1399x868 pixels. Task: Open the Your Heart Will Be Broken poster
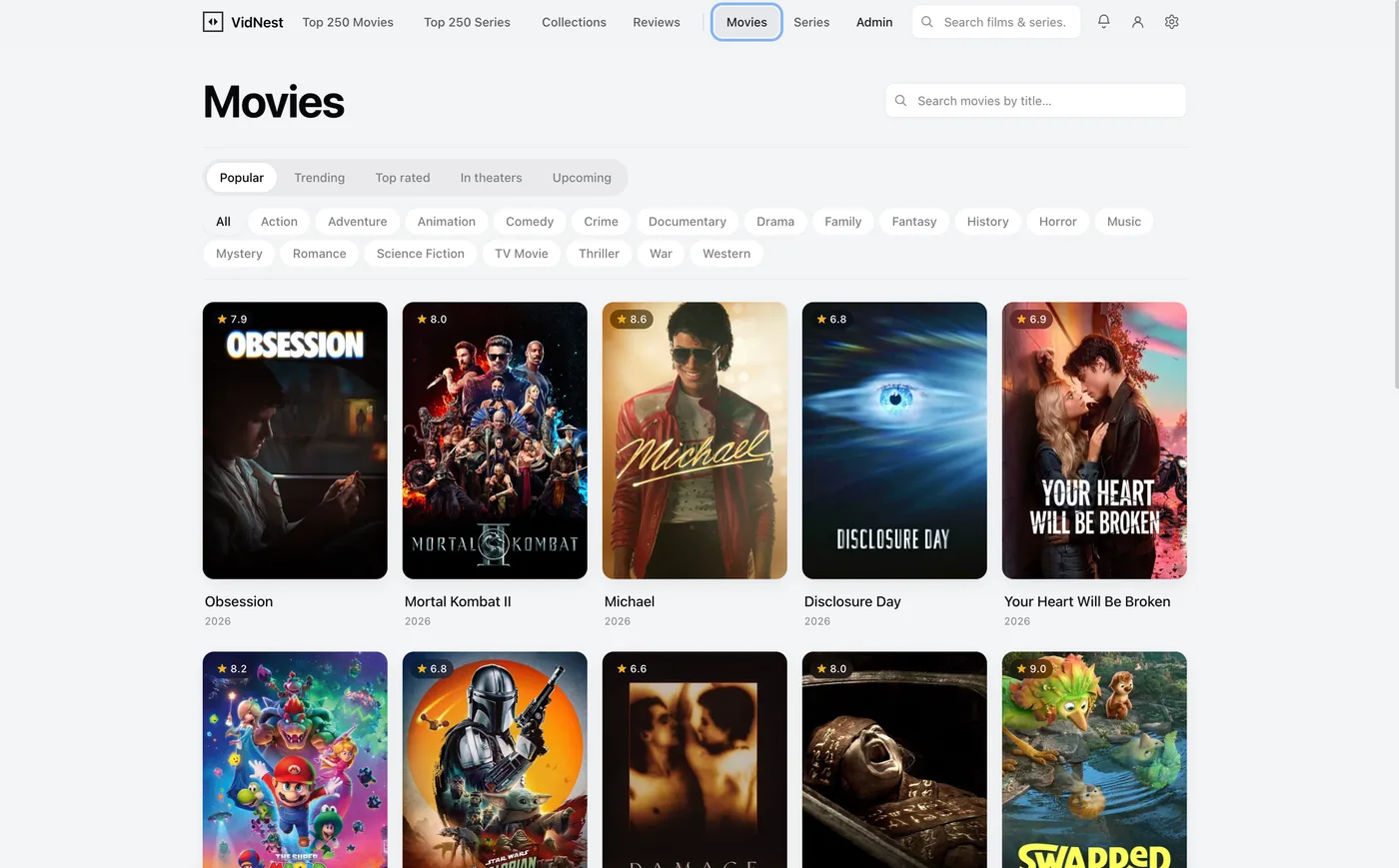point(1094,440)
